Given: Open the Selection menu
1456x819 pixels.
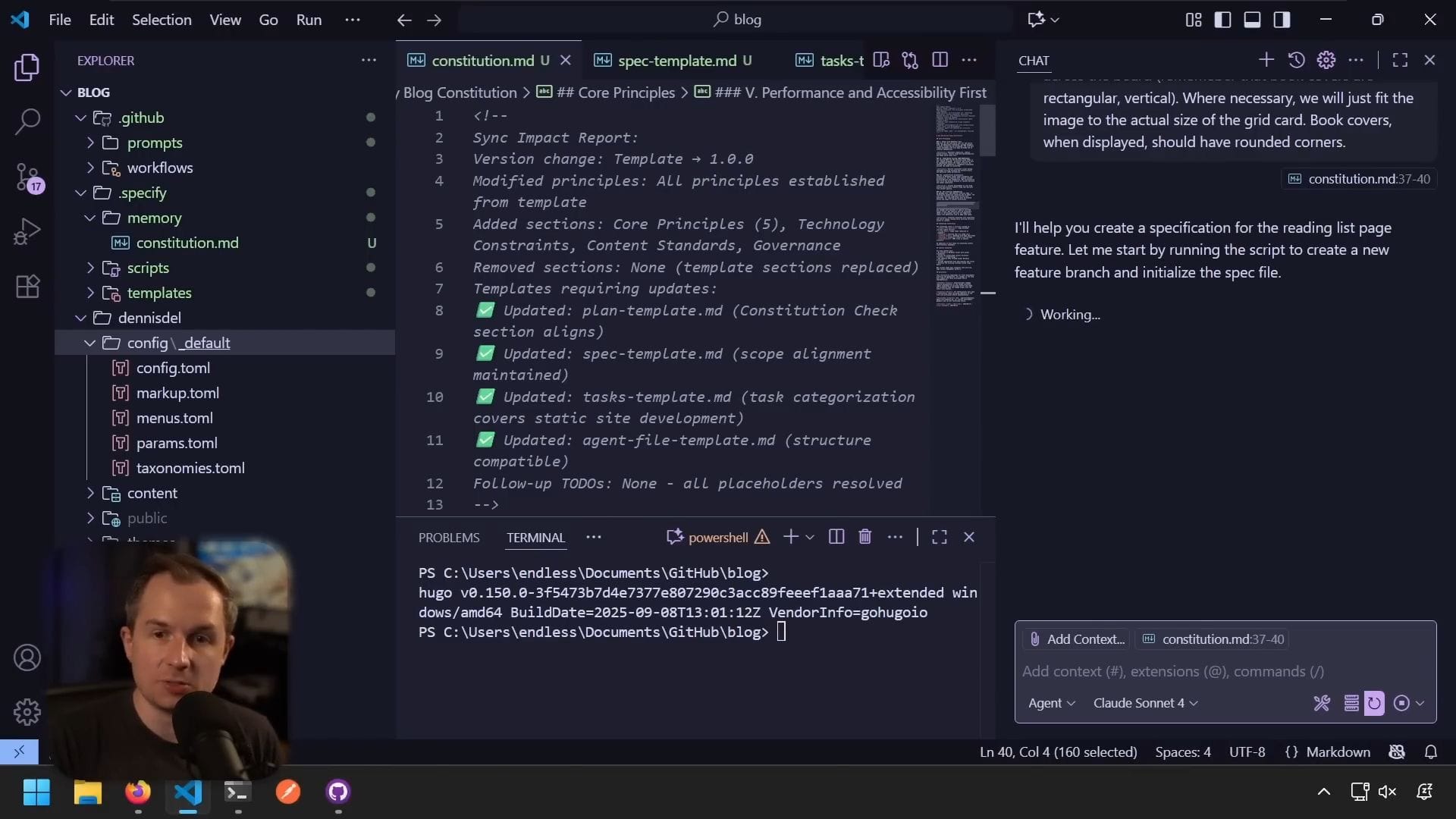Looking at the screenshot, I should 162,20.
